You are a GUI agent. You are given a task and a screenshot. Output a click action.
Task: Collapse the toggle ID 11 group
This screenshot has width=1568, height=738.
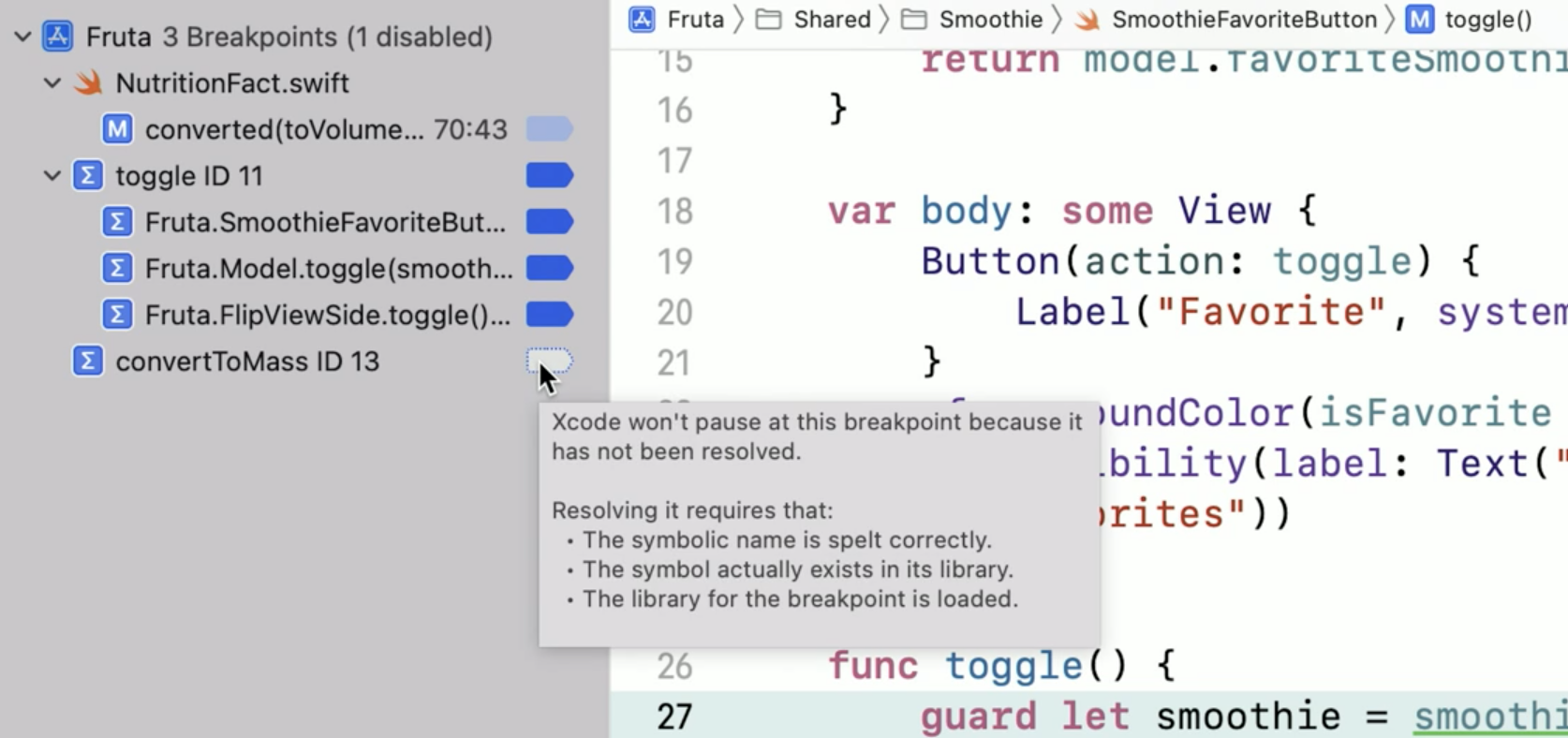click(x=52, y=175)
